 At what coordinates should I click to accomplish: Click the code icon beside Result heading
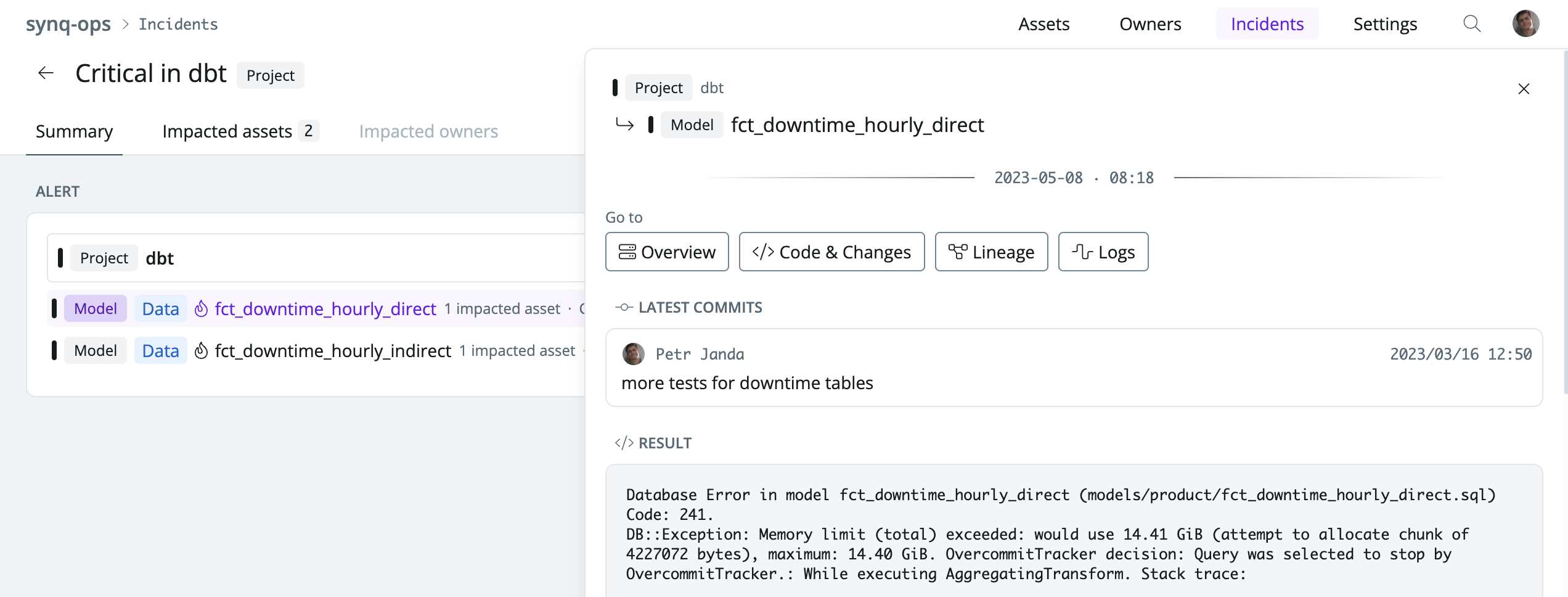pos(624,443)
